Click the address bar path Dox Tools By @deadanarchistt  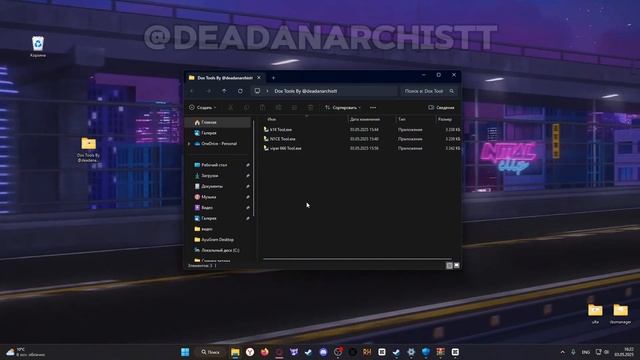tap(306, 91)
